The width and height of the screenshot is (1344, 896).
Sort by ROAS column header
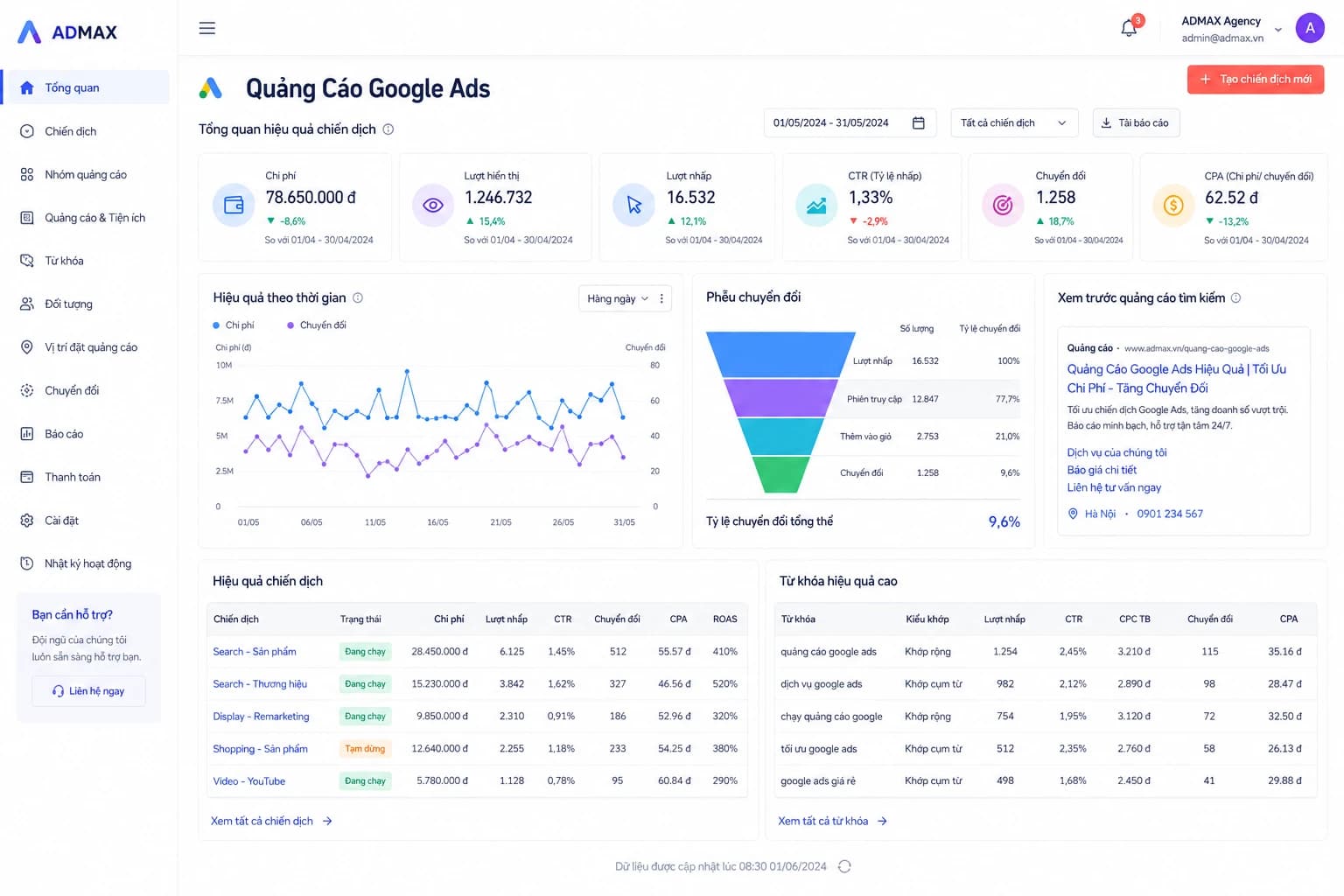724,619
